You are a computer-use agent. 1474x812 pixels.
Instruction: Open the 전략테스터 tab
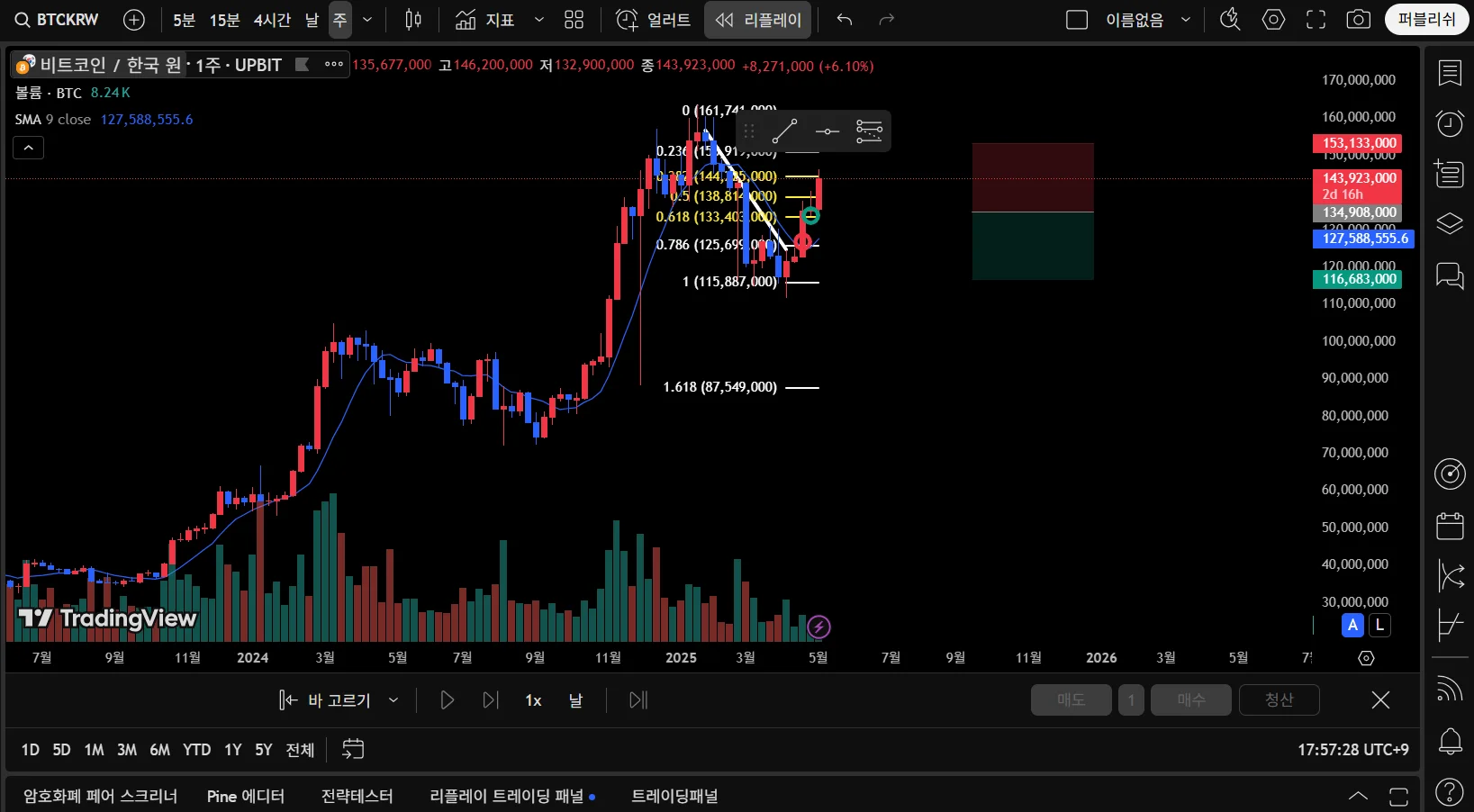[x=357, y=796]
